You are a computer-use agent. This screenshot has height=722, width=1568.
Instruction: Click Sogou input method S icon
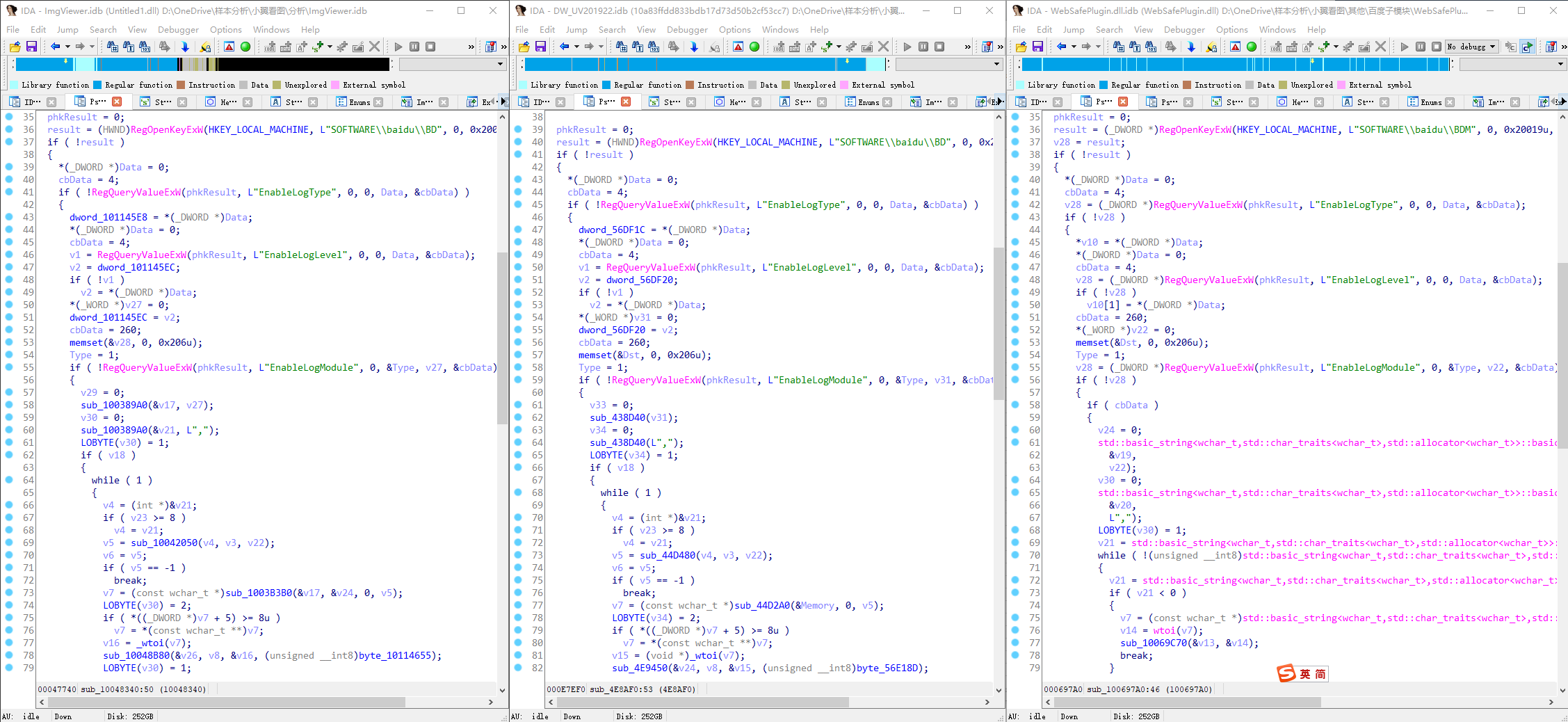point(1286,673)
